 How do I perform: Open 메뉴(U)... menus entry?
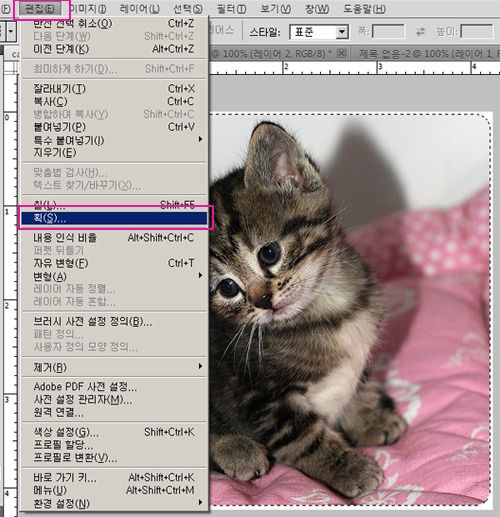pos(114,490)
